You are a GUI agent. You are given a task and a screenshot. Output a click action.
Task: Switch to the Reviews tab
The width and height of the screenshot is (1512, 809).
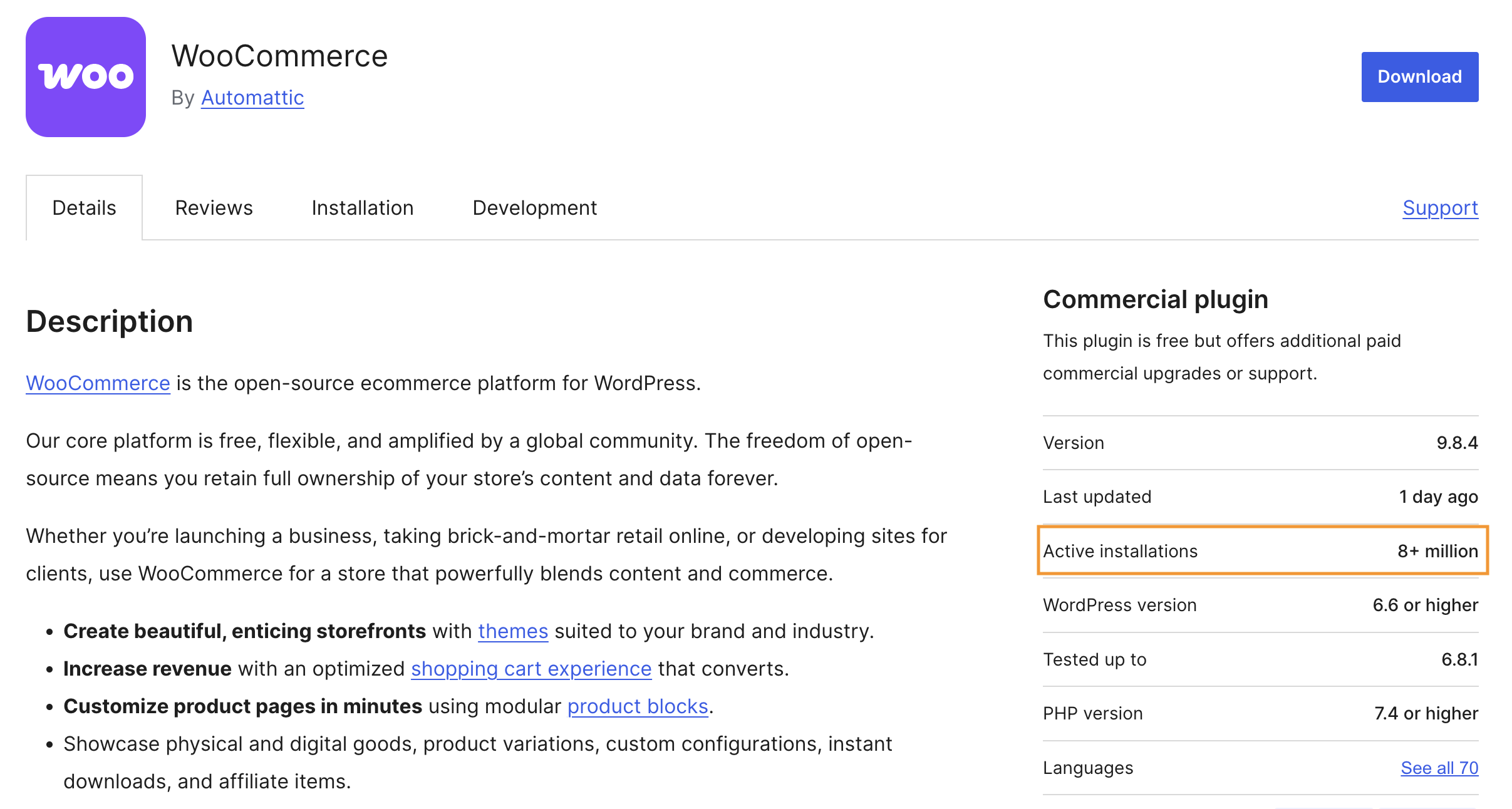[214, 208]
